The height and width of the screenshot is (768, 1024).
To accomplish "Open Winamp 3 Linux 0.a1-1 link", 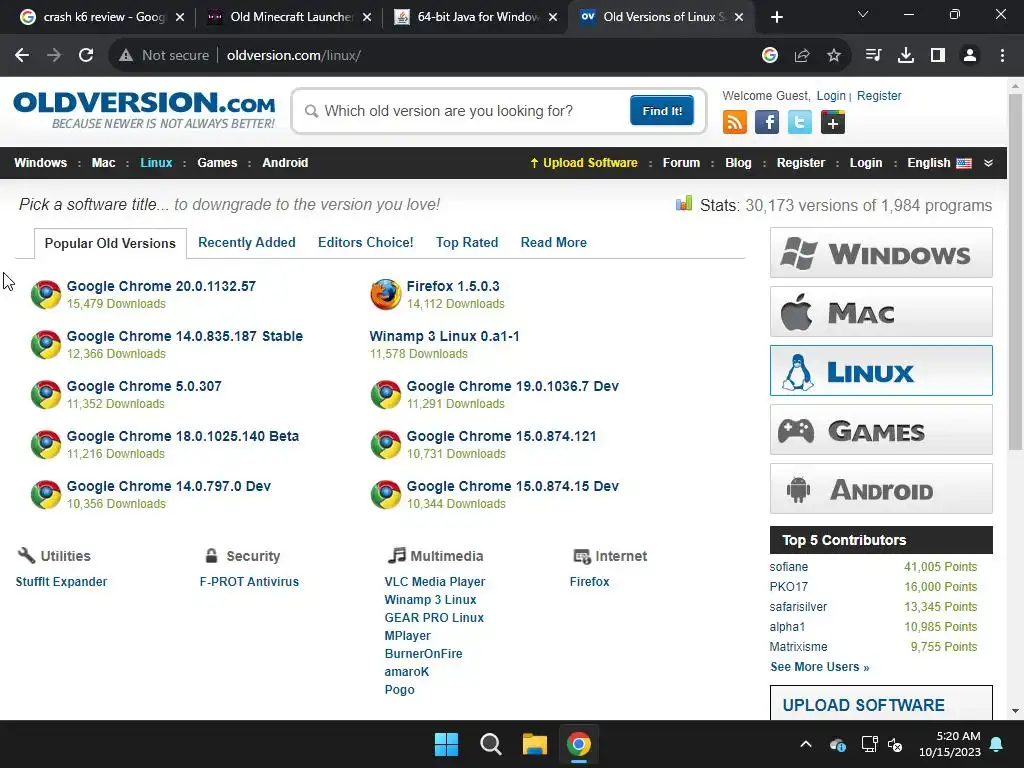I will [x=444, y=336].
